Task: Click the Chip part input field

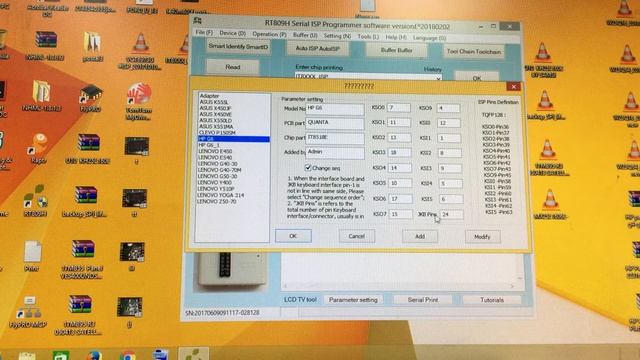Action: coord(335,138)
